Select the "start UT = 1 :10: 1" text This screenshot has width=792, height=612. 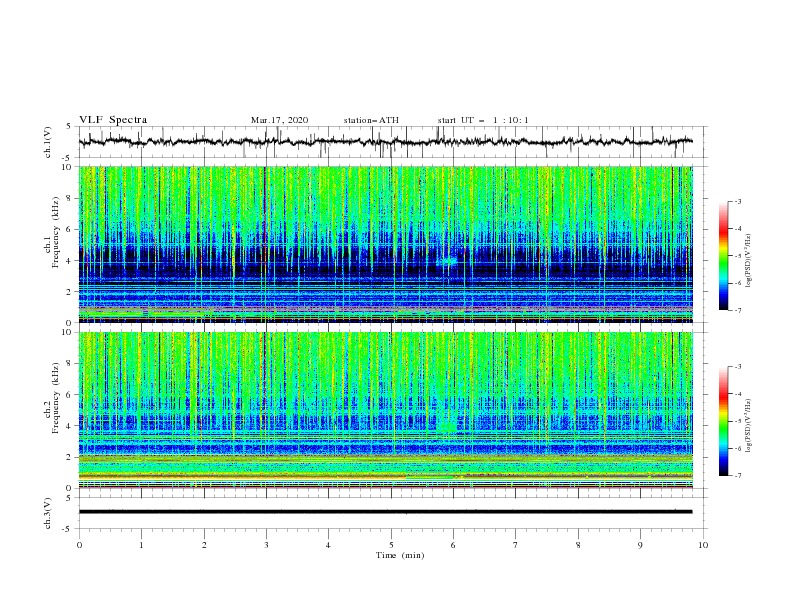483,120
